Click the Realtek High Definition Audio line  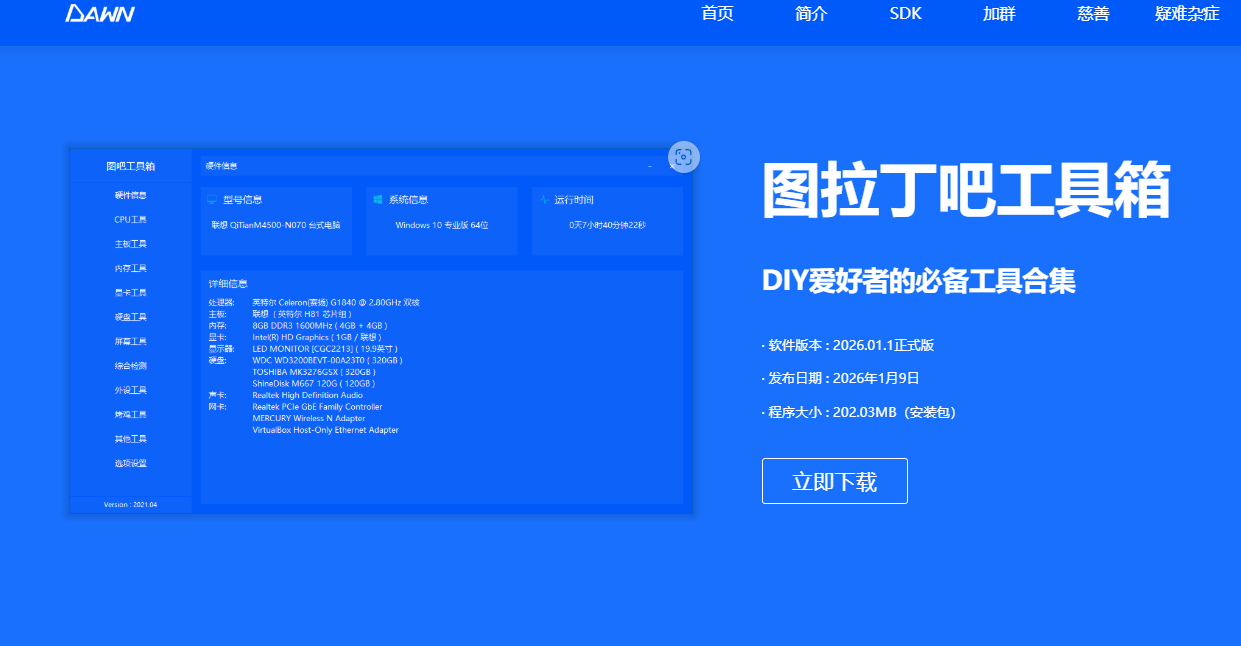[308, 395]
